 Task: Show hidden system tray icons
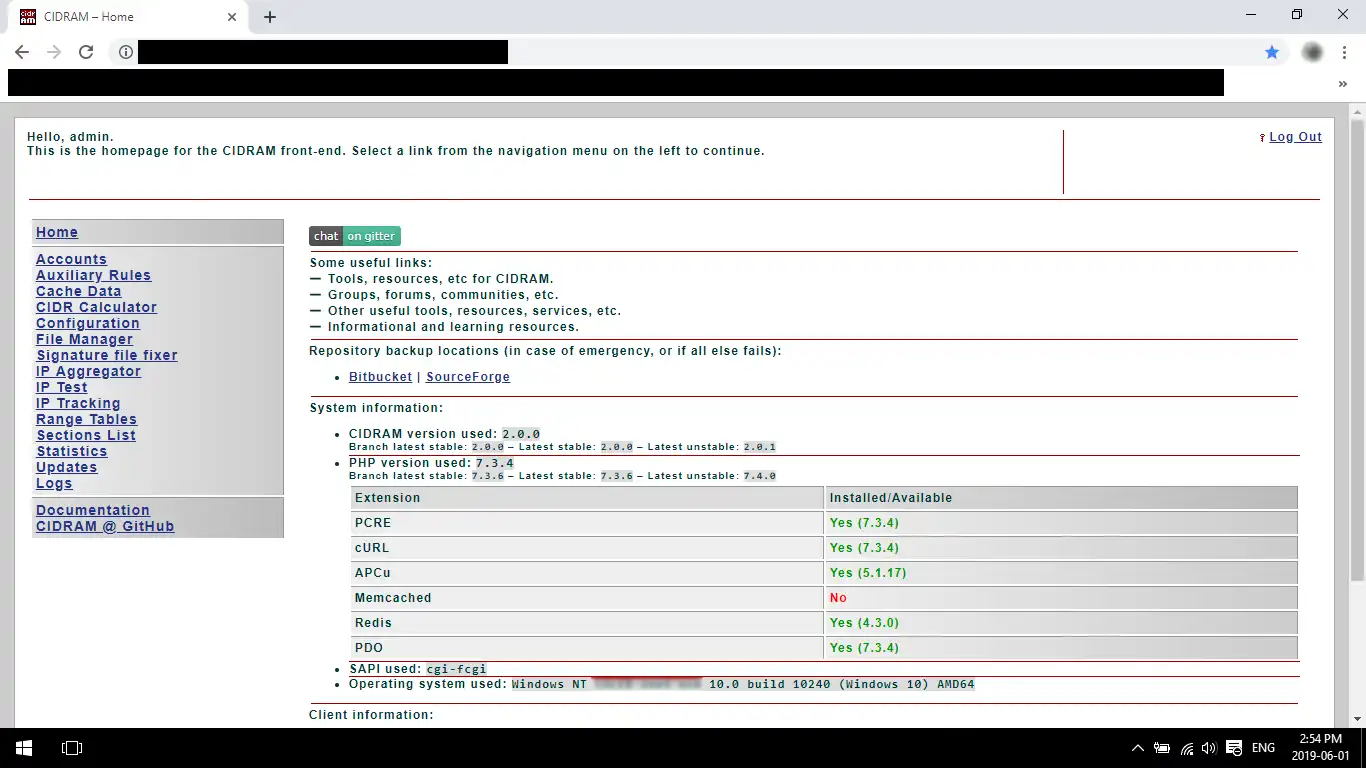tap(1138, 748)
